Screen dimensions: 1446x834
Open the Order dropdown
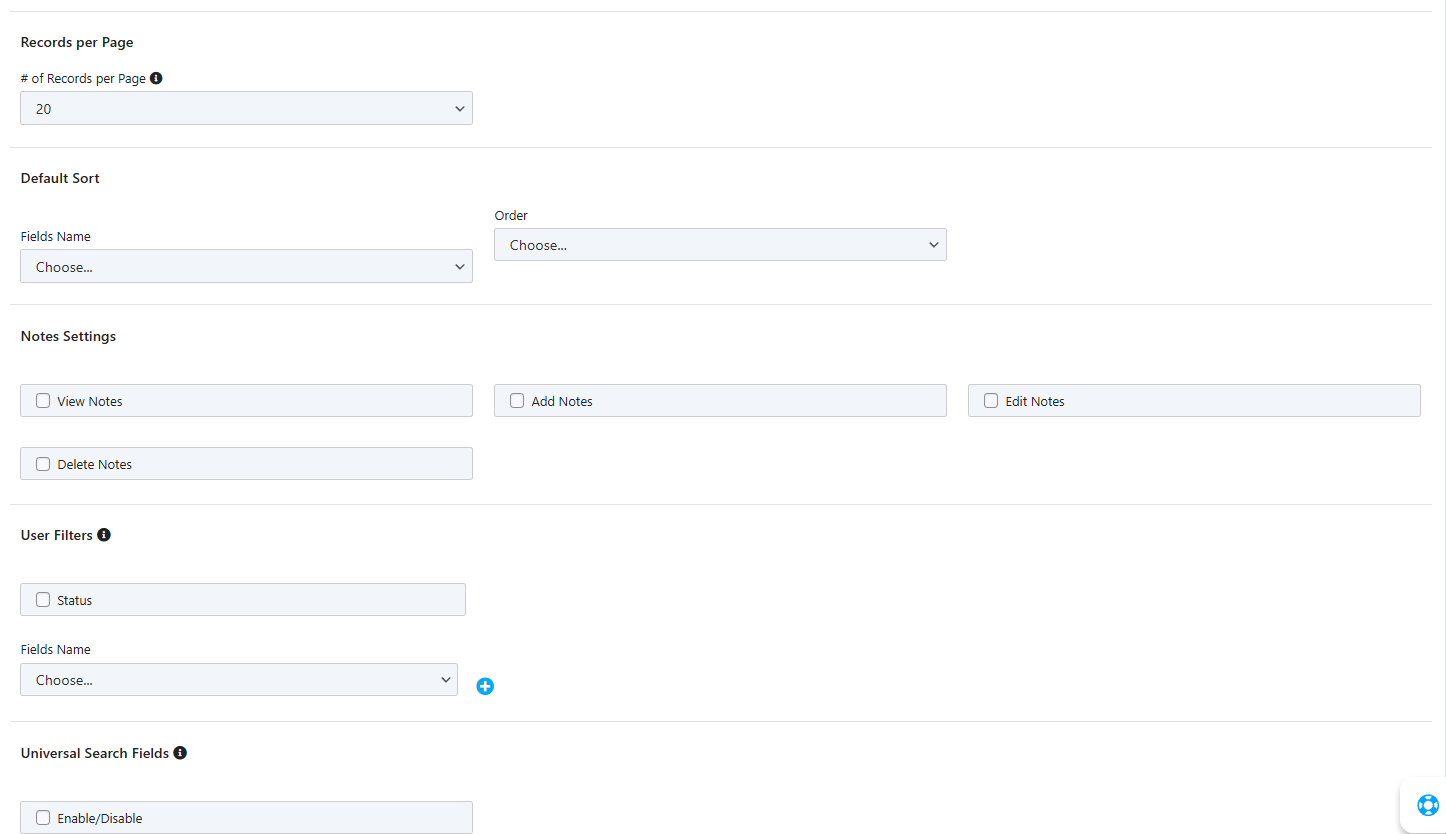(x=720, y=245)
